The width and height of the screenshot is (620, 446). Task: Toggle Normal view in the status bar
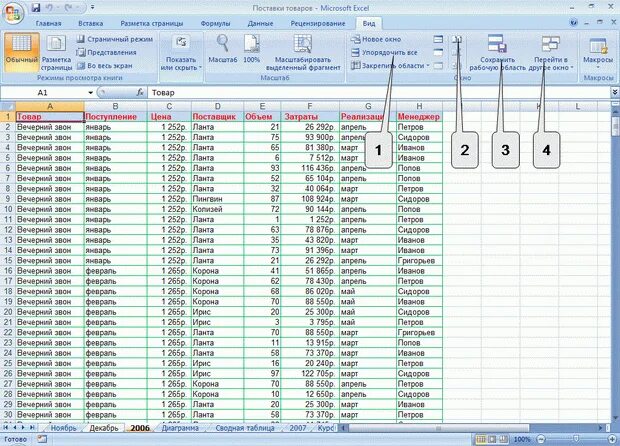[481, 439]
